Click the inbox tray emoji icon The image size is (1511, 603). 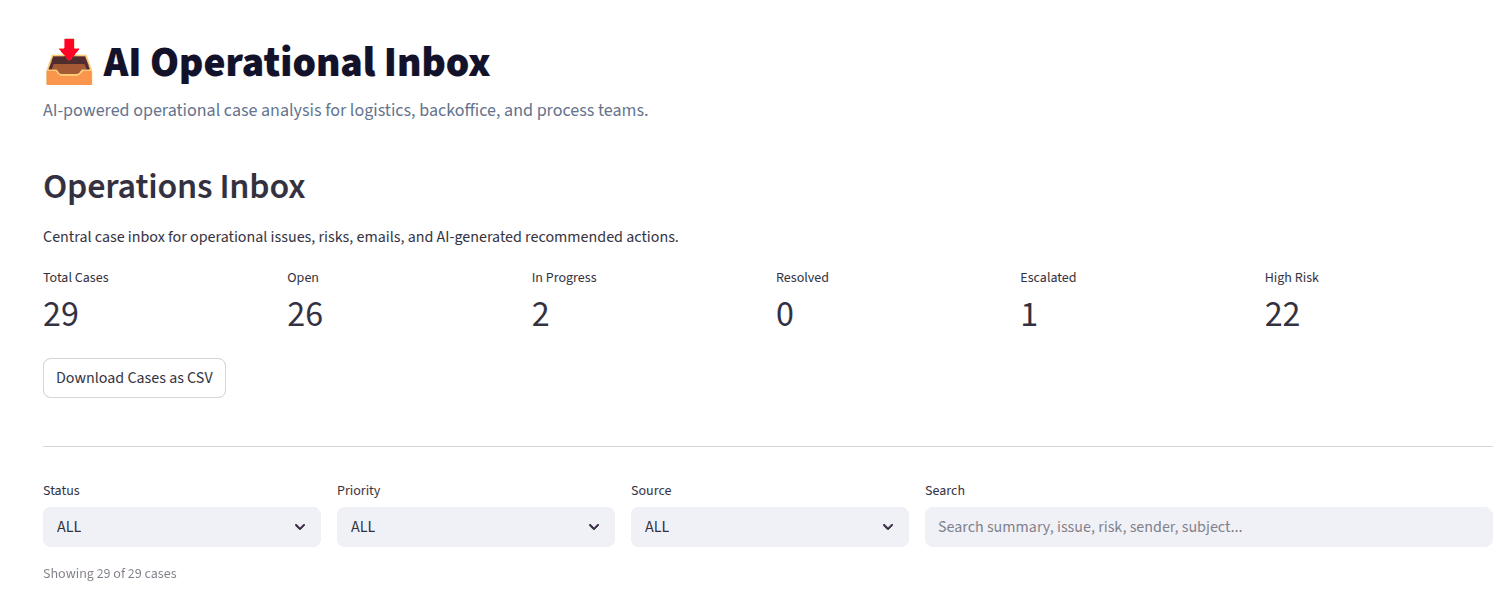click(69, 62)
